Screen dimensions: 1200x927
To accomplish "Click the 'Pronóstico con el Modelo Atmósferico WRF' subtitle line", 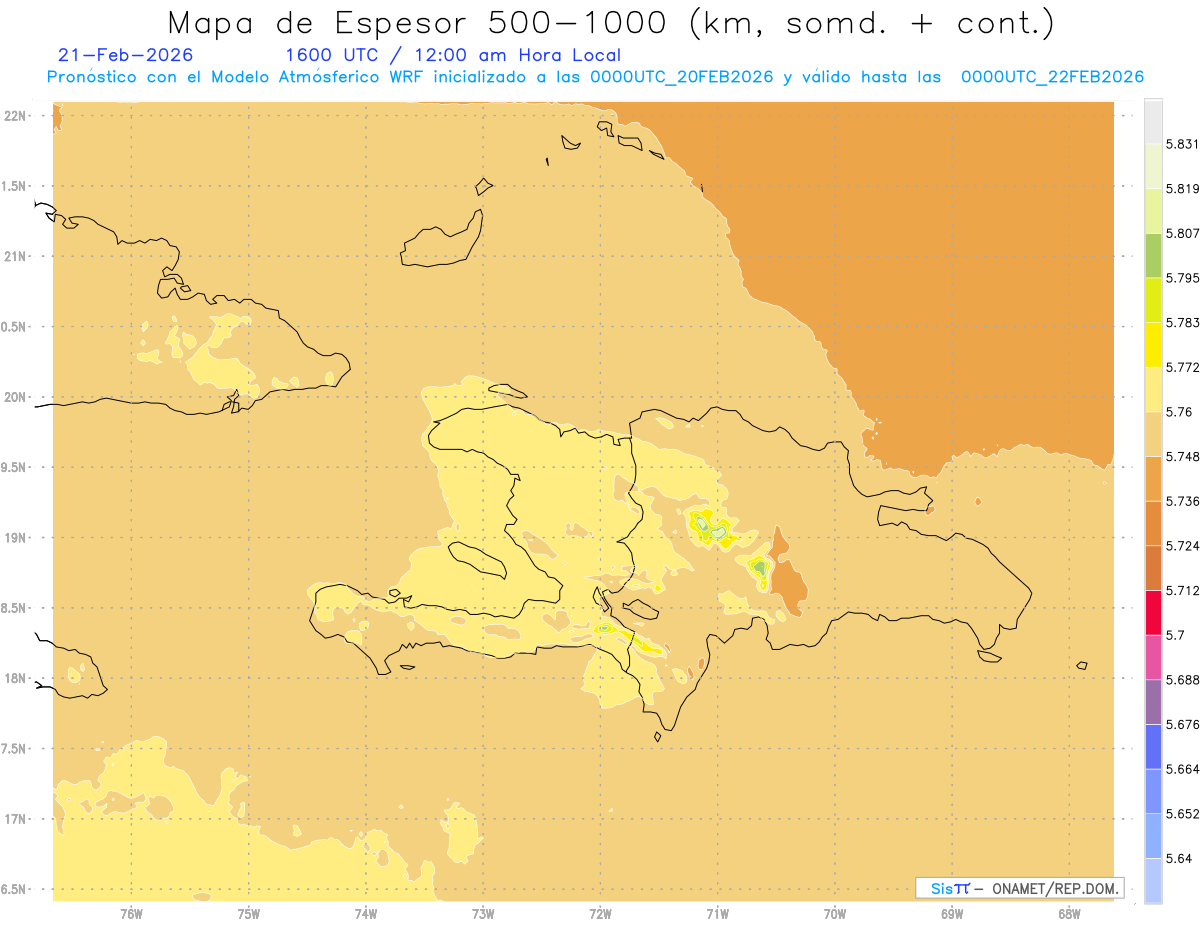I will click(595, 77).
